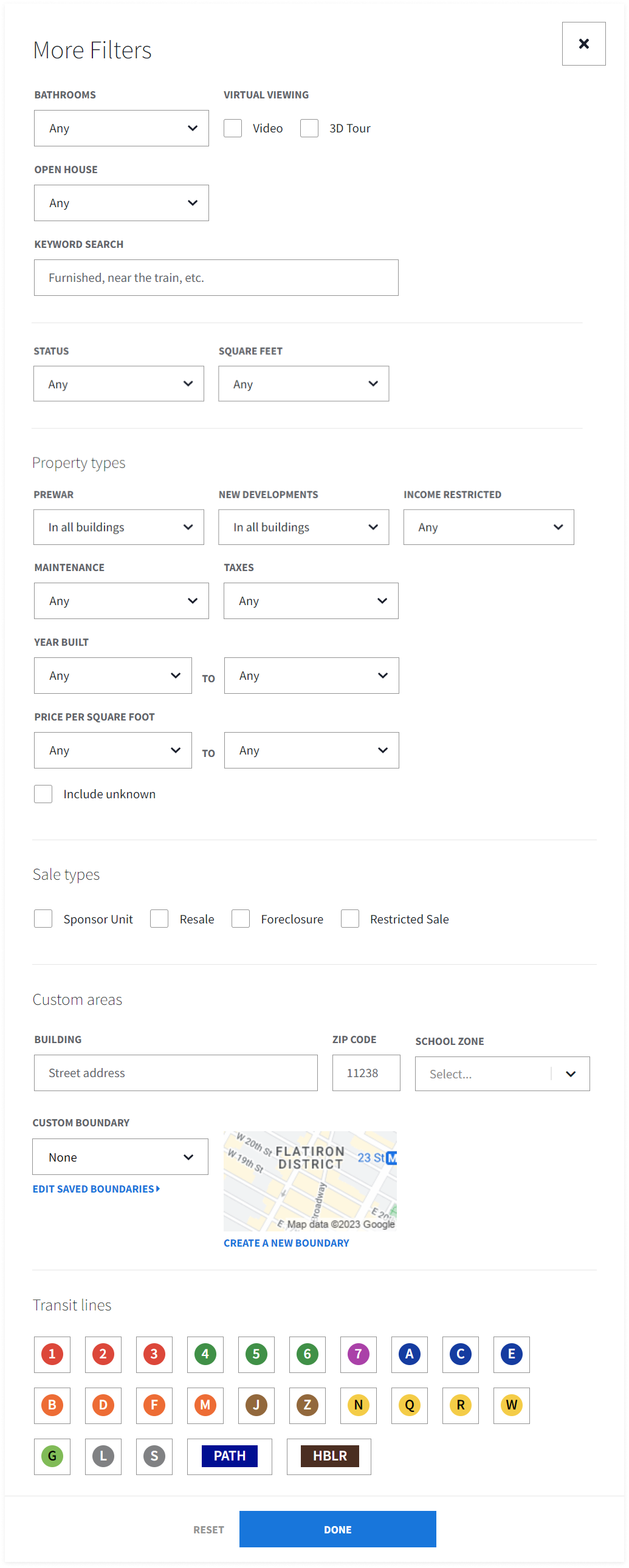
Task: Tick the Include unknown checkbox
Action: pos(43,794)
